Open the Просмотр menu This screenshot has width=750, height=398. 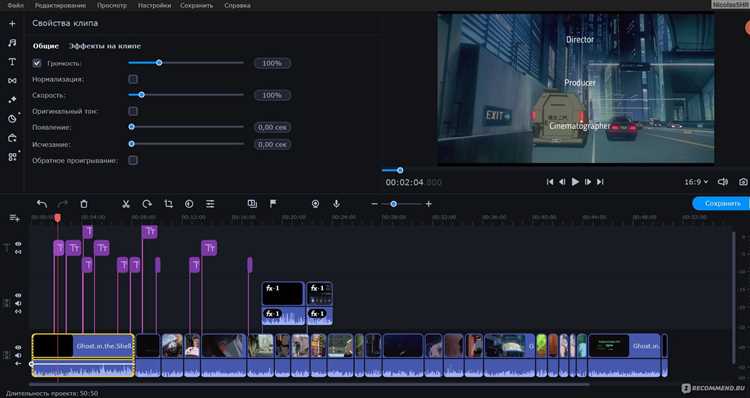pos(112,5)
